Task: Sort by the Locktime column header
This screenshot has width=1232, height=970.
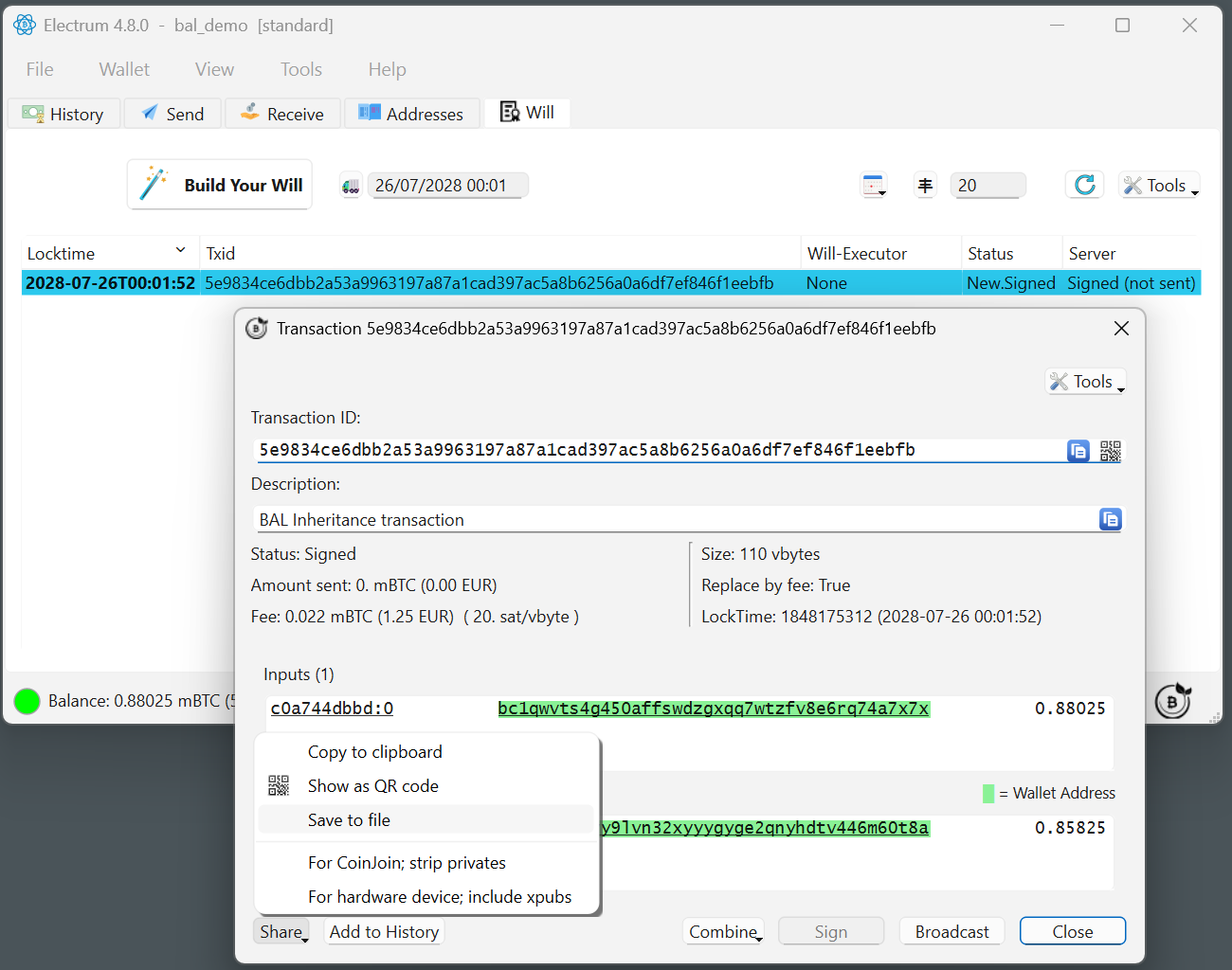Action: pyautogui.click(x=110, y=254)
